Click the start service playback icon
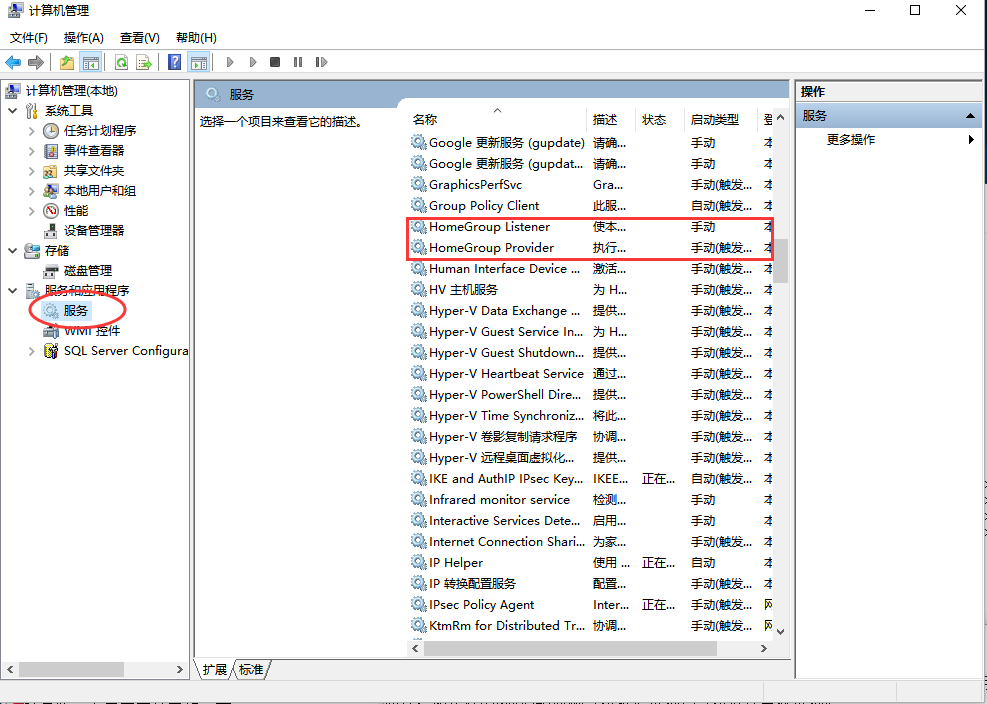Viewport: 987px width, 704px height. [231, 61]
